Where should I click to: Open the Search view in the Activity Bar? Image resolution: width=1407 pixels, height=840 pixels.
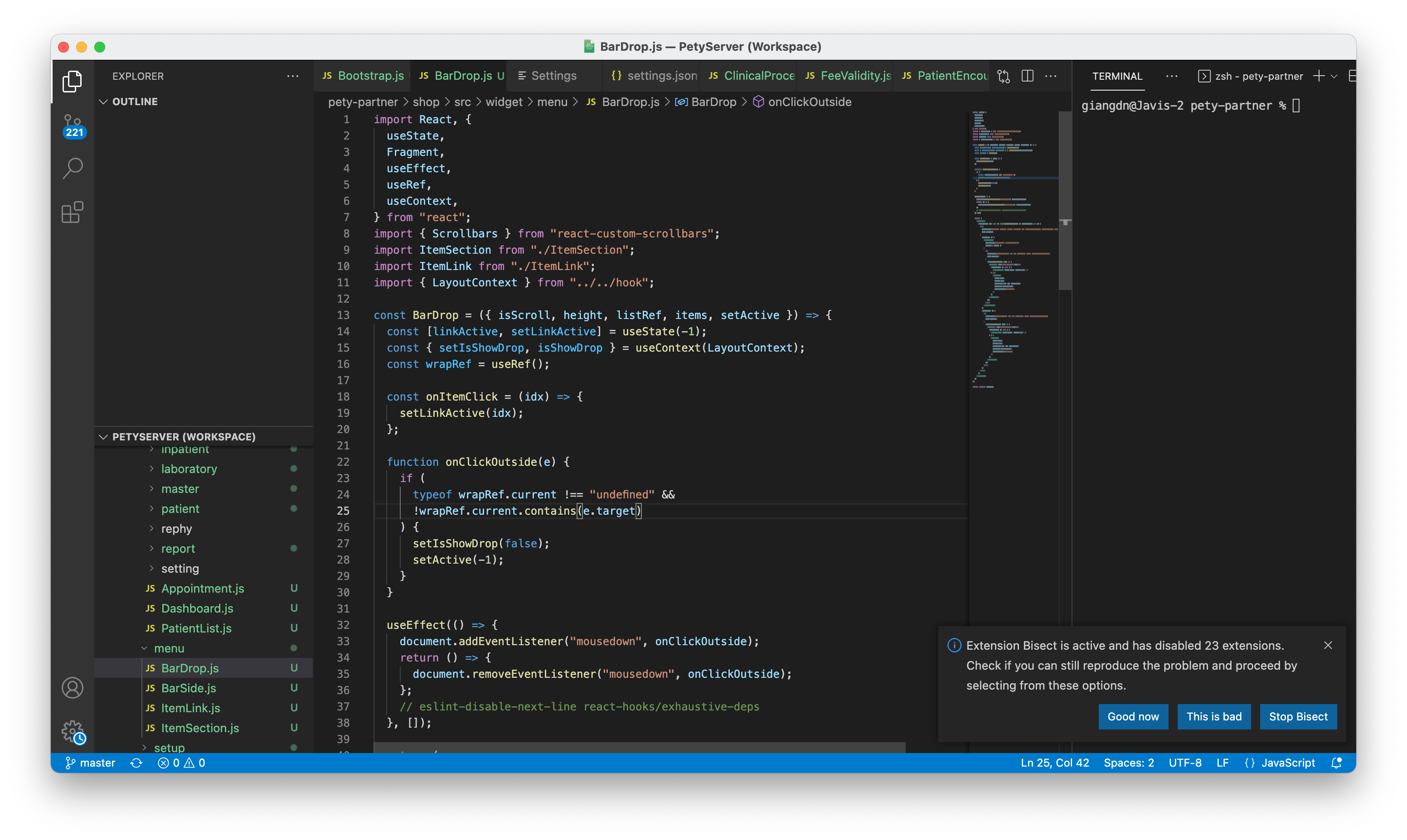73,168
